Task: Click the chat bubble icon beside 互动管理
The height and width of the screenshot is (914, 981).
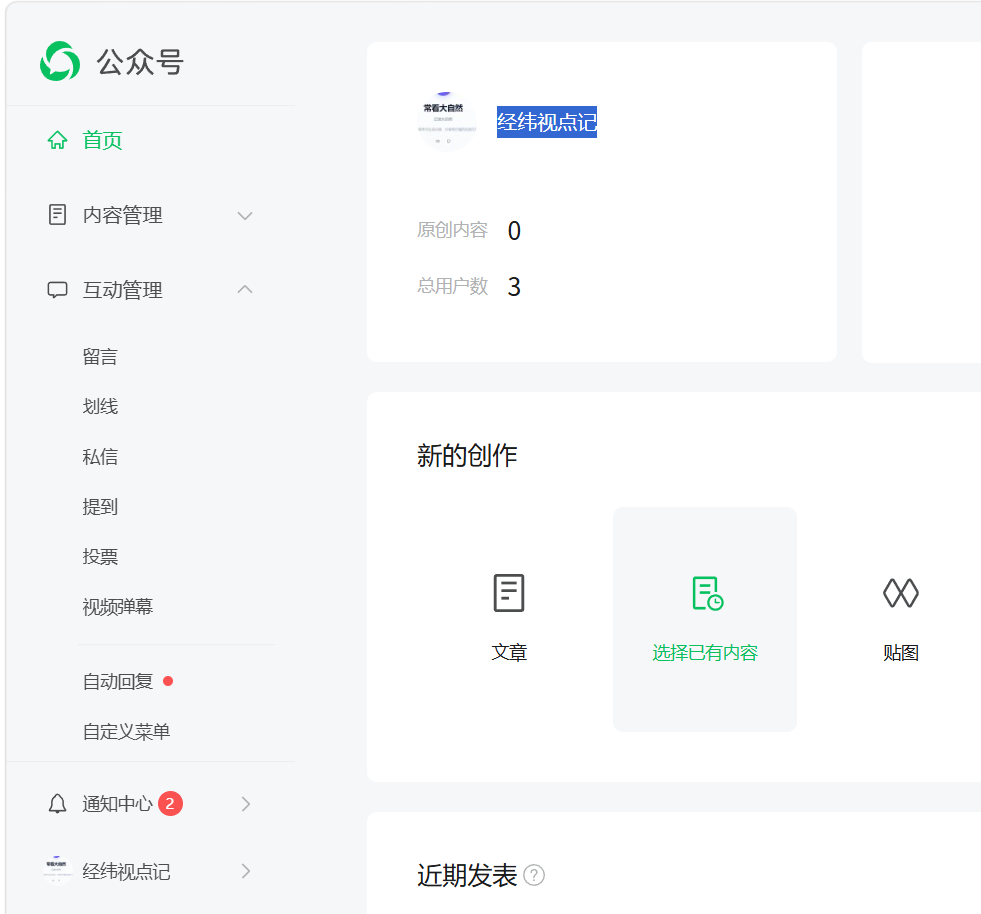Action: point(58,290)
